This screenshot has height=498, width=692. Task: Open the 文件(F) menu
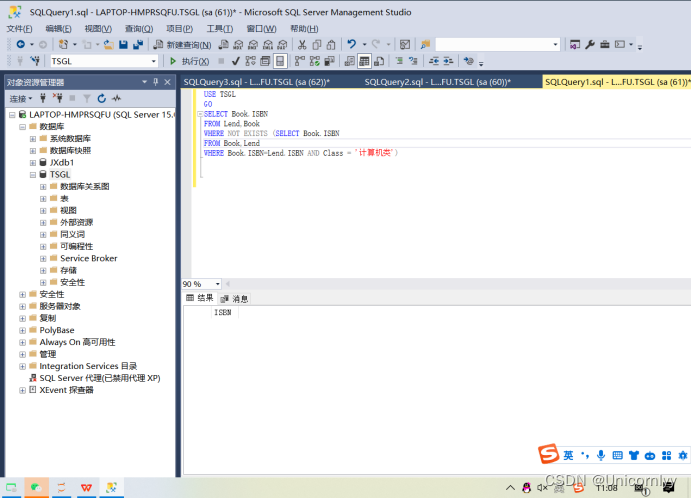[19, 29]
